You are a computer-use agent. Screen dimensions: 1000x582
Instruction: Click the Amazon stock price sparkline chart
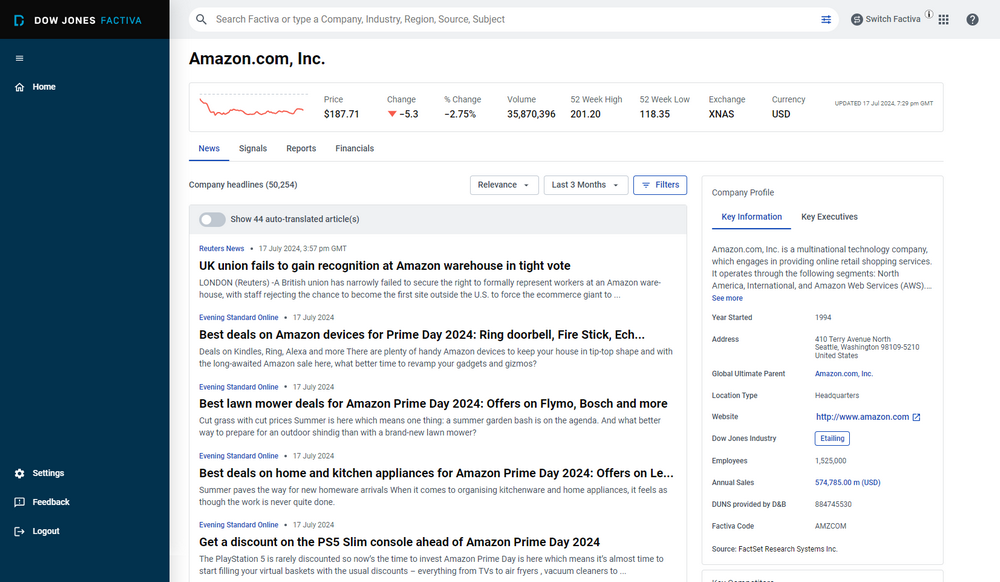point(253,106)
